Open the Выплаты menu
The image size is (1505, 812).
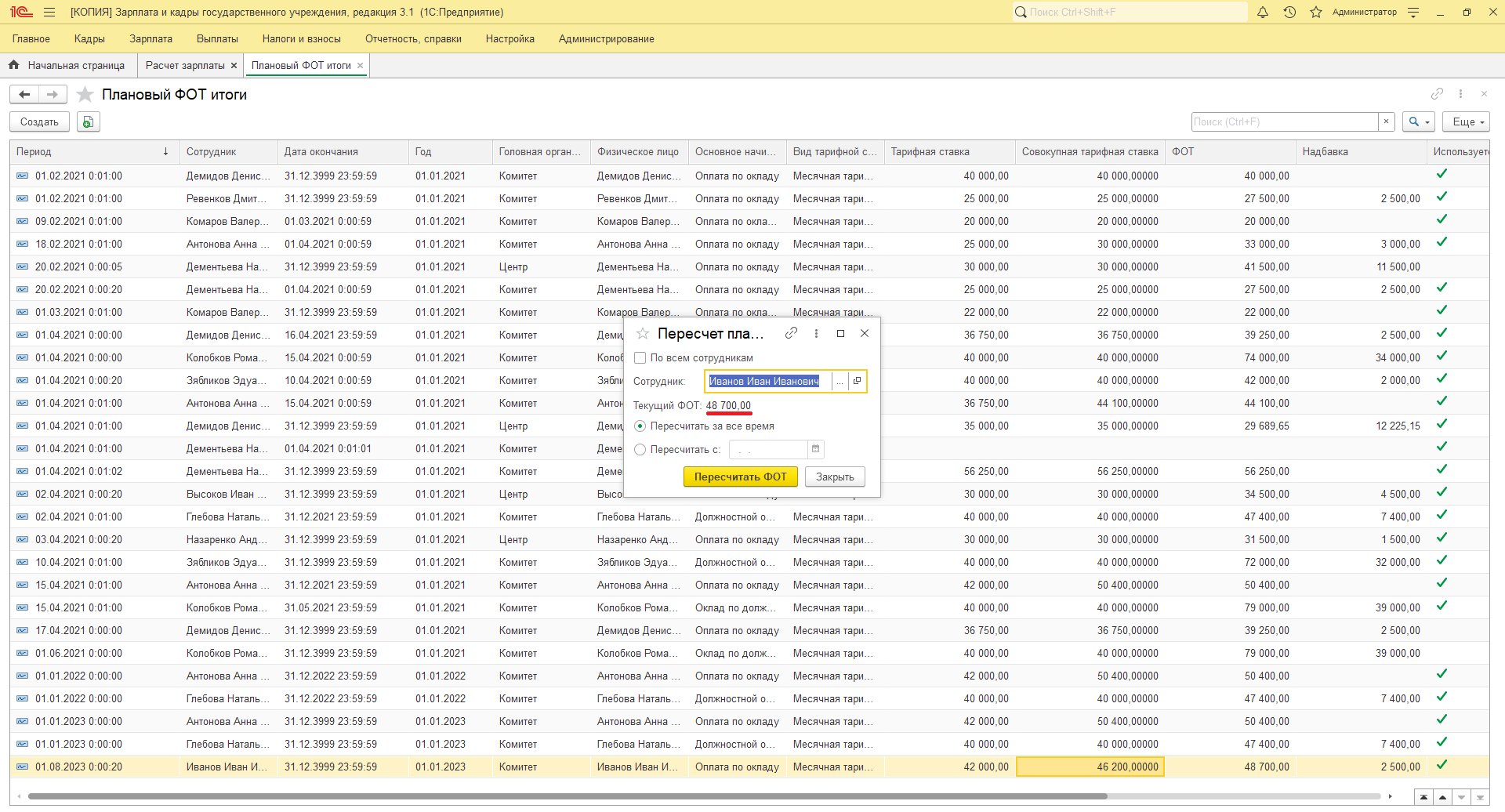217,38
